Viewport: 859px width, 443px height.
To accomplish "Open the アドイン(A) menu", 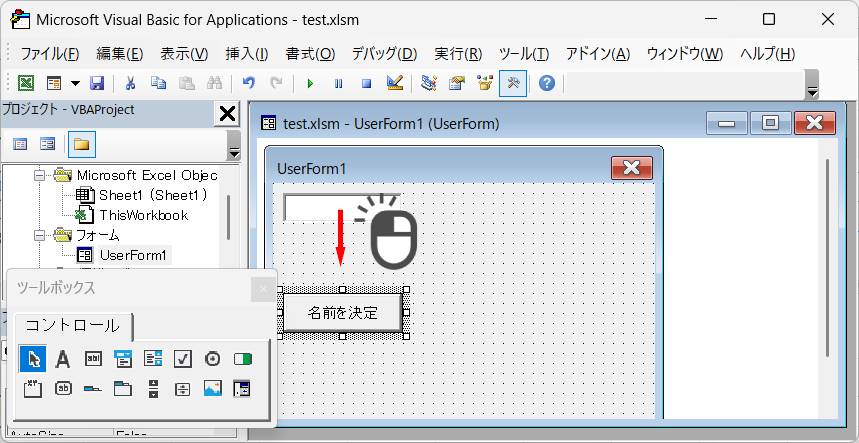I will click(x=598, y=54).
